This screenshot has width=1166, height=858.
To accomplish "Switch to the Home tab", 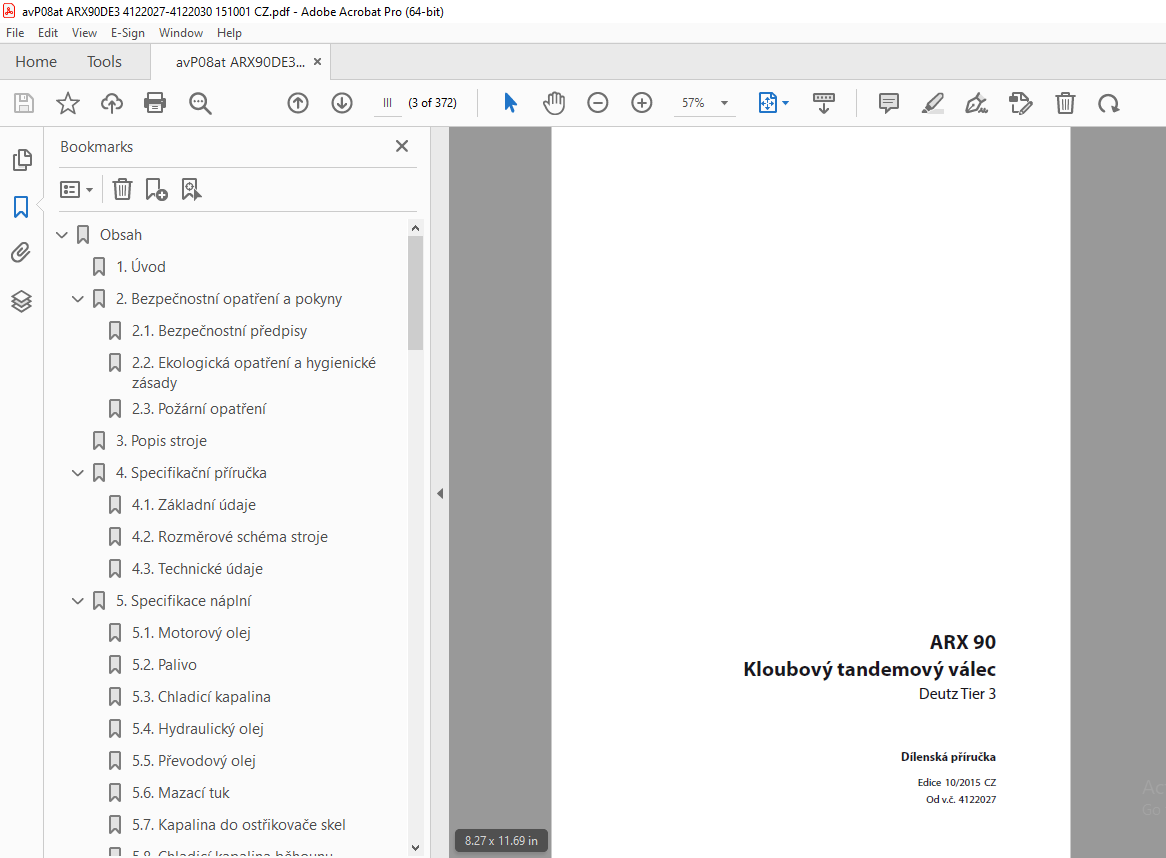I will click(36, 62).
